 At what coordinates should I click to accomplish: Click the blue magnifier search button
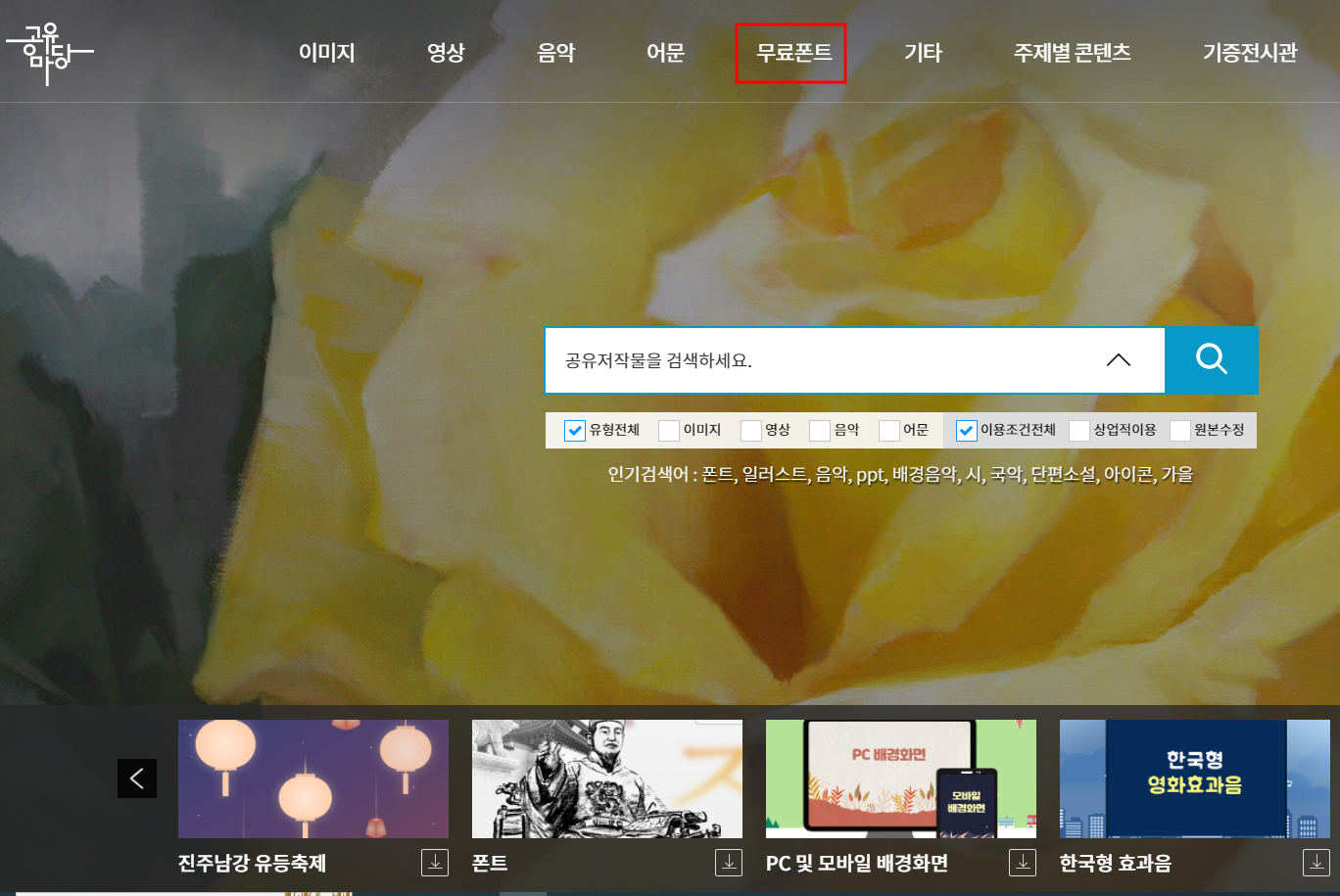point(1212,360)
